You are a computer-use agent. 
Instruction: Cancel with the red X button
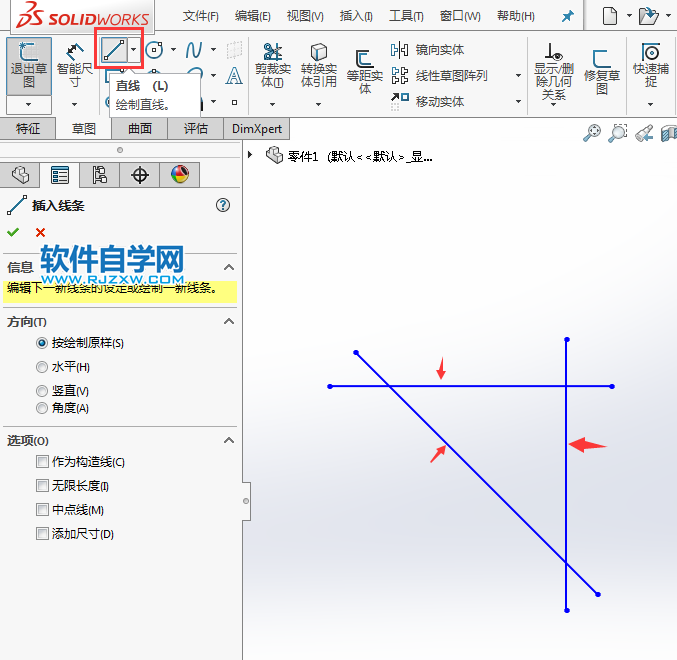pos(41,233)
